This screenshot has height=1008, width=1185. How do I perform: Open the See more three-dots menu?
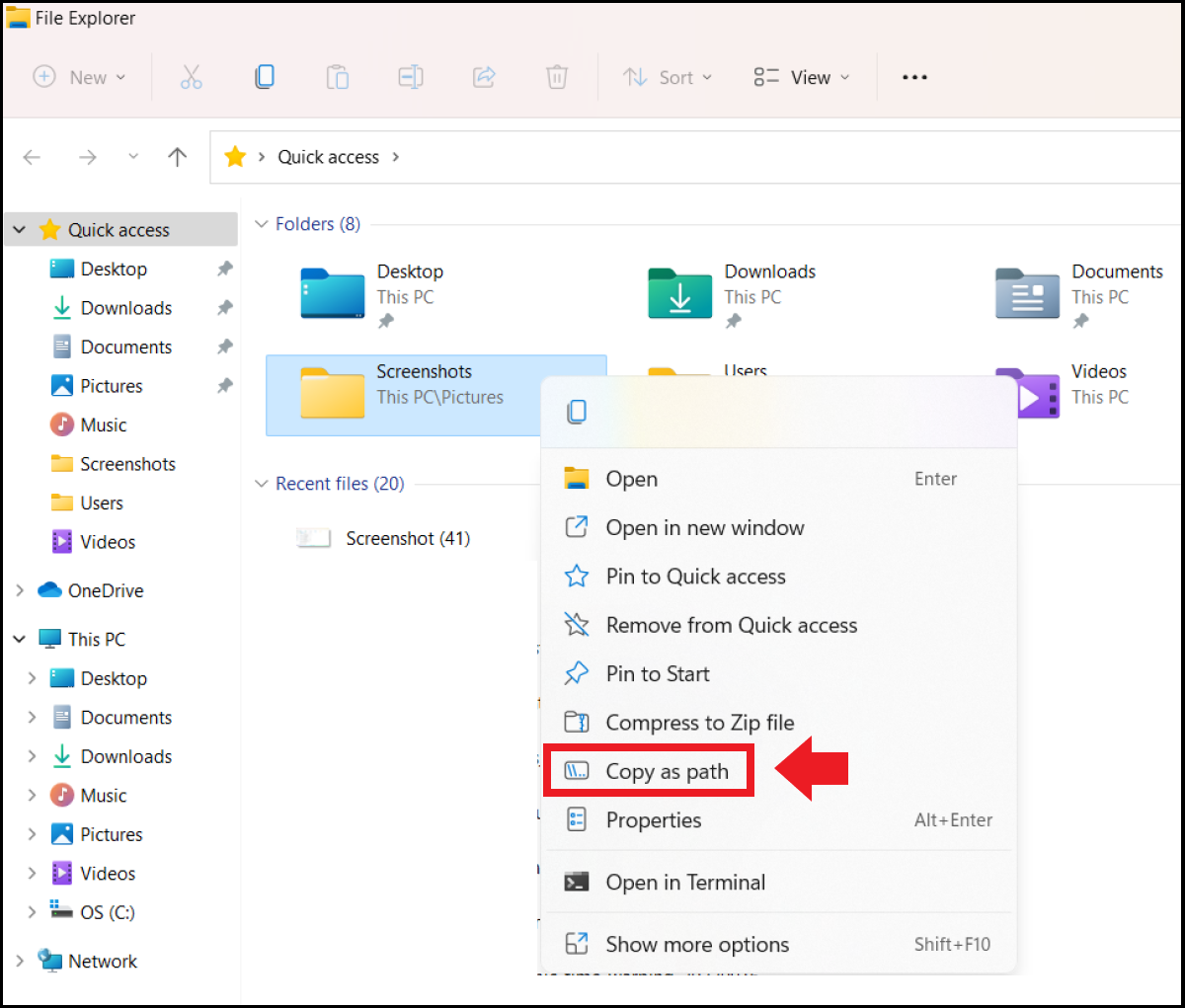click(x=914, y=77)
